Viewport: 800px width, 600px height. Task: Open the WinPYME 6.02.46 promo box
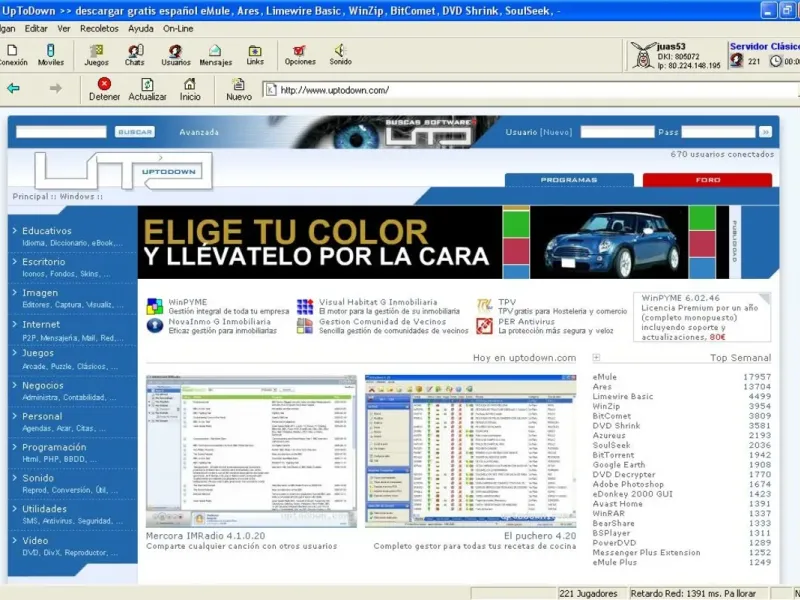point(702,317)
